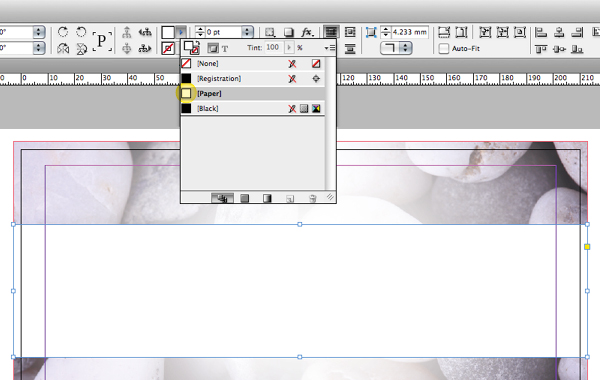Click the P transform preview indicator

pyautogui.click(x=102, y=41)
